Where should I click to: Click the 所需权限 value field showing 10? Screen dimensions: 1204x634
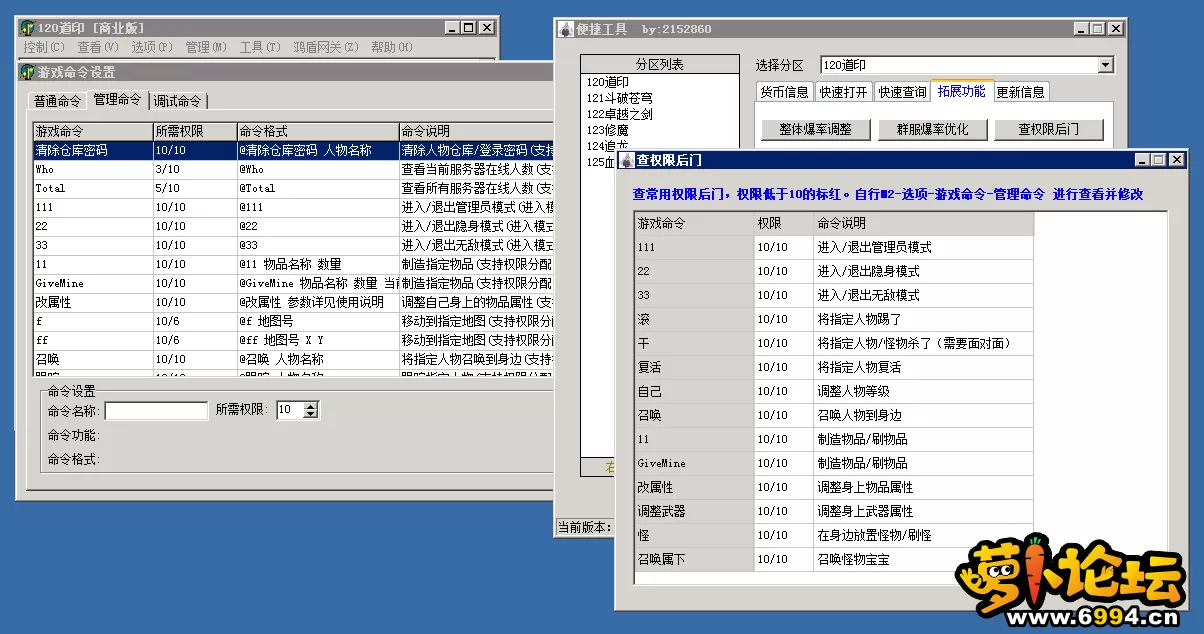[289, 410]
